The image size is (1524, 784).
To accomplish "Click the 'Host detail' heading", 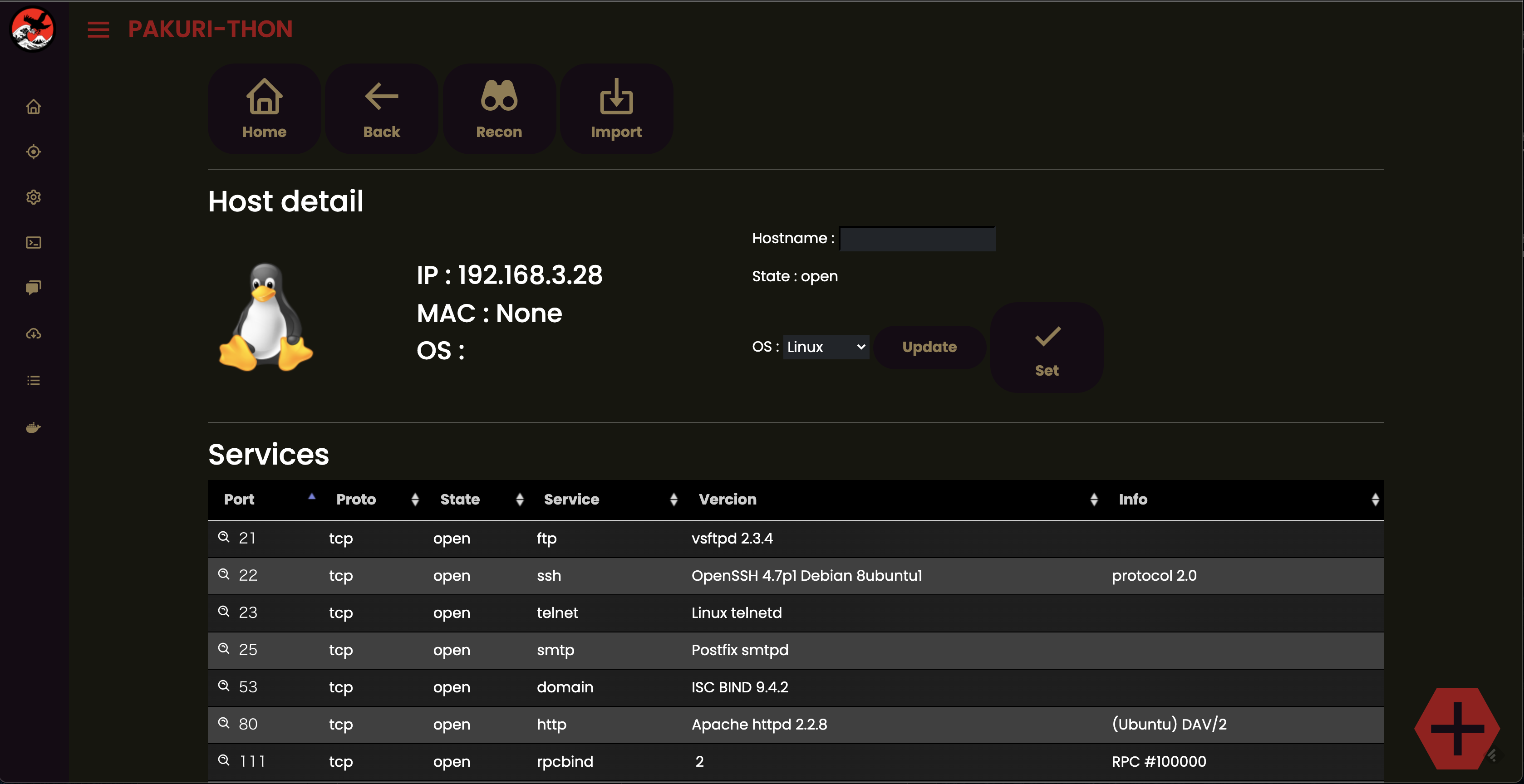I will coord(286,201).
